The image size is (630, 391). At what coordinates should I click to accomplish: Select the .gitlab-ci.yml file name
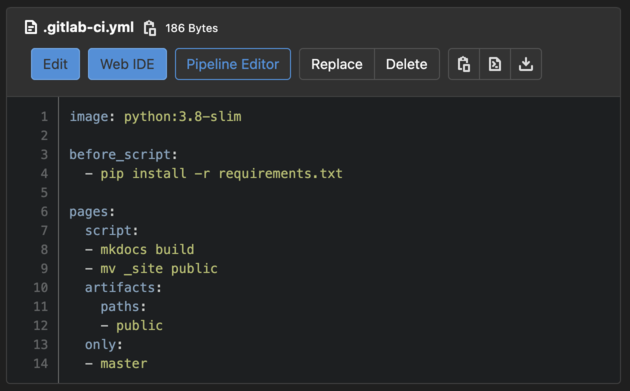point(88,27)
